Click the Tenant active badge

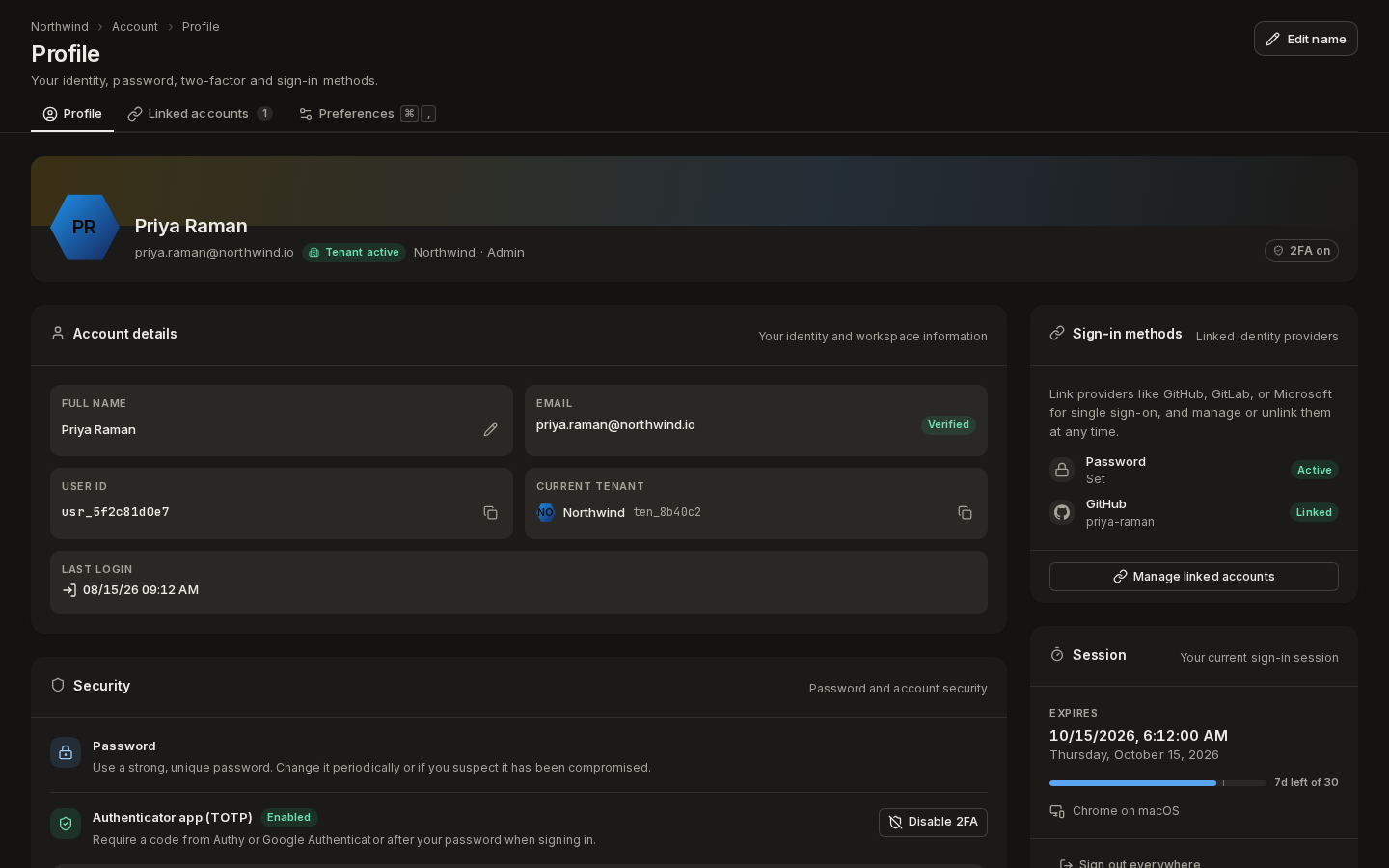pos(354,253)
